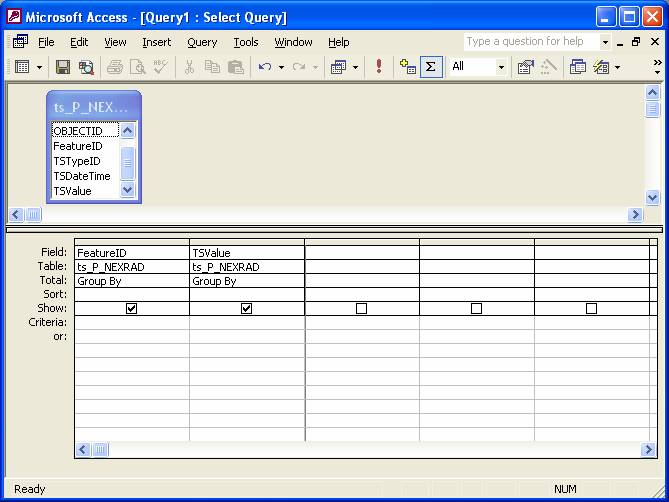Open the Edit menu
Image resolution: width=669 pixels, height=502 pixels.
pyautogui.click(x=79, y=42)
